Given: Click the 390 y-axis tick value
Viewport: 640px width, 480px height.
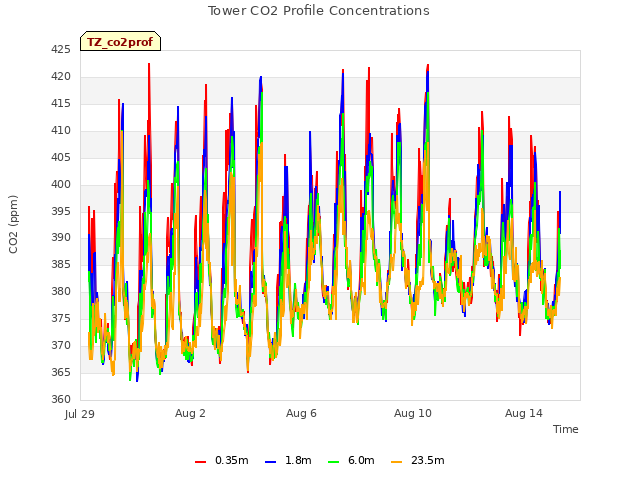Looking at the screenshot, I should pos(60,237).
